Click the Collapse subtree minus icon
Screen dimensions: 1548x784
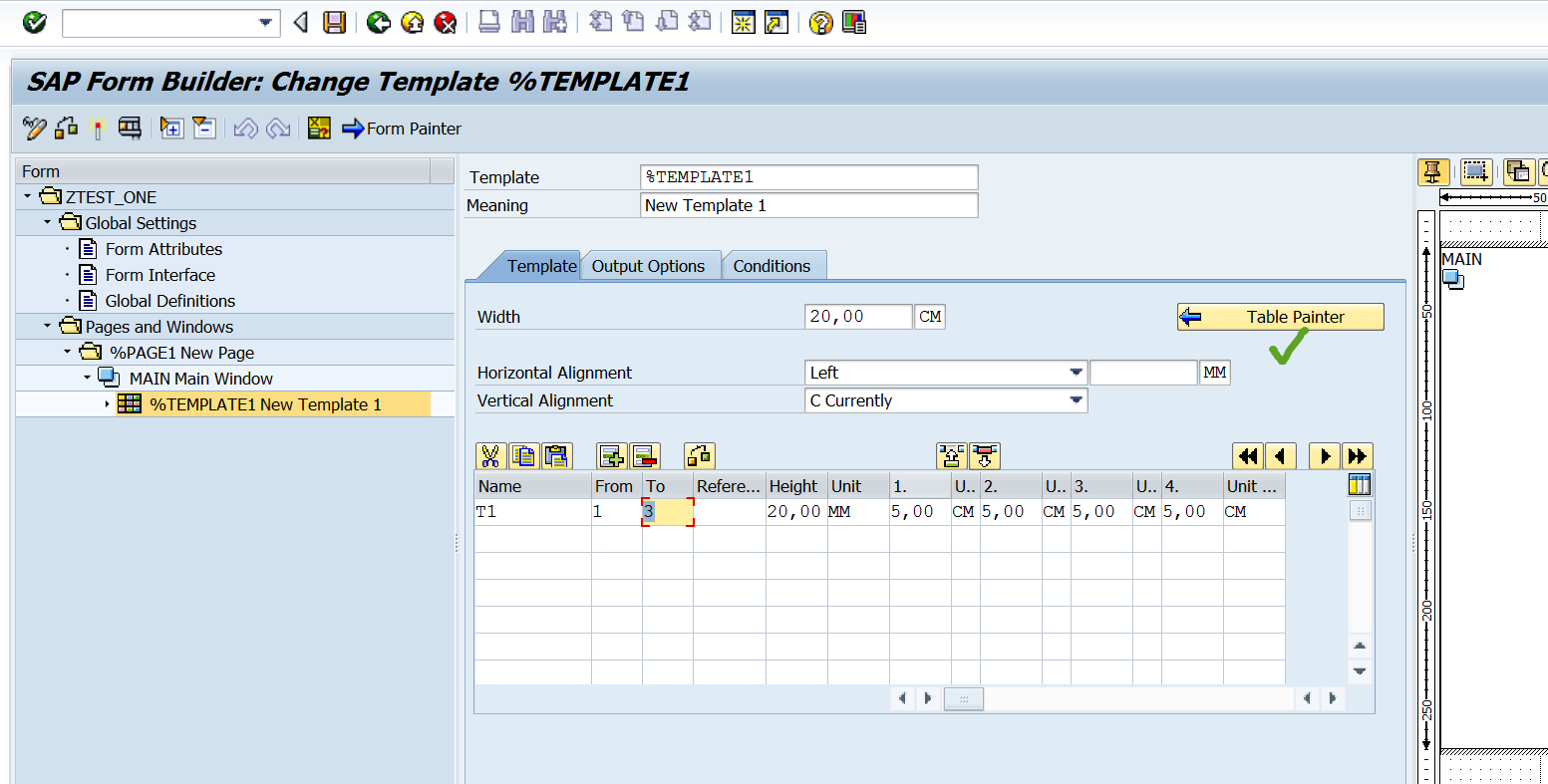click(204, 128)
